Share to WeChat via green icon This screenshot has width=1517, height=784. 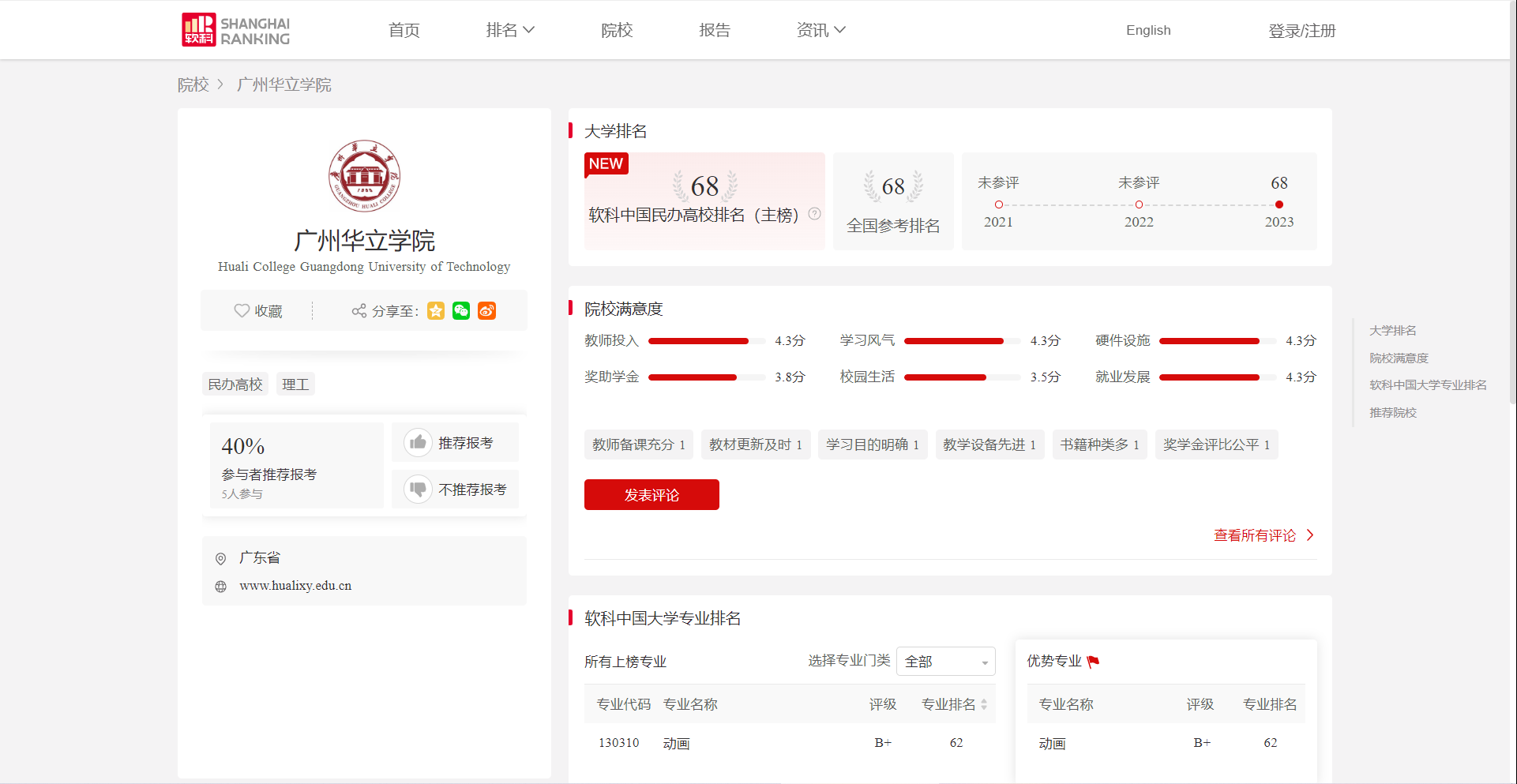pyautogui.click(x=461, y=311)
